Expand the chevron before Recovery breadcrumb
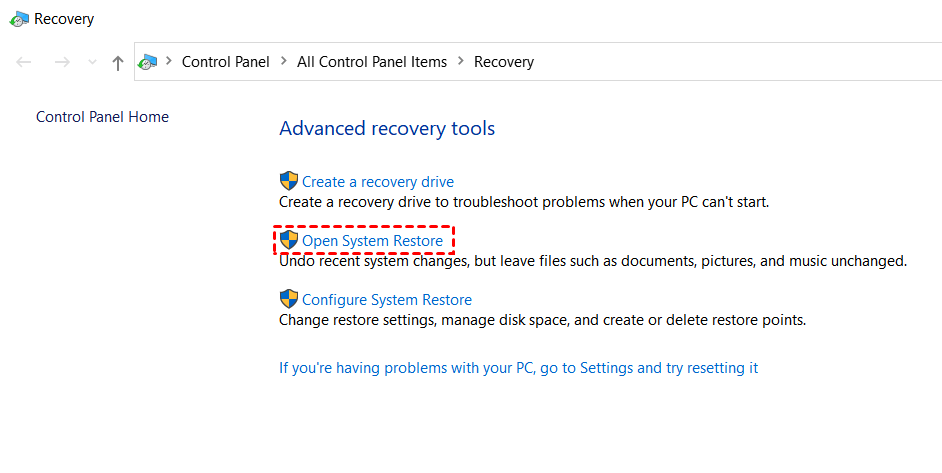Image resolution: width=942 pixels, height=473 pixels. pyautogui.click(x=461, y=62)
